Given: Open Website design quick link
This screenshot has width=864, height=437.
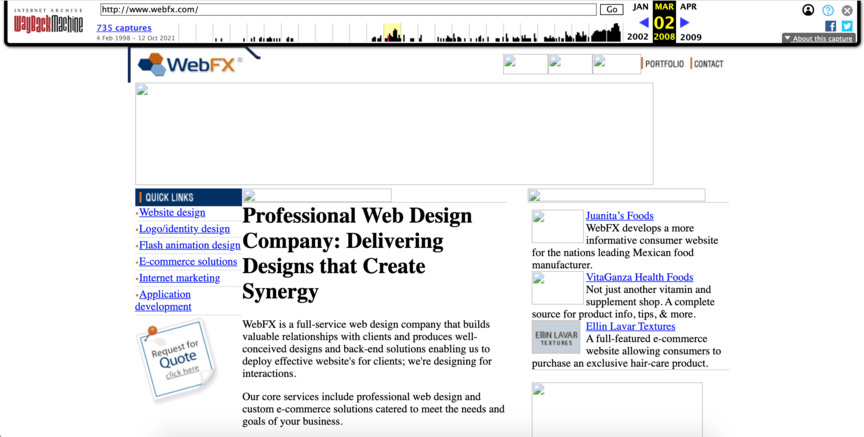Looking at the screenshot, I should click(x=172, y=212).
